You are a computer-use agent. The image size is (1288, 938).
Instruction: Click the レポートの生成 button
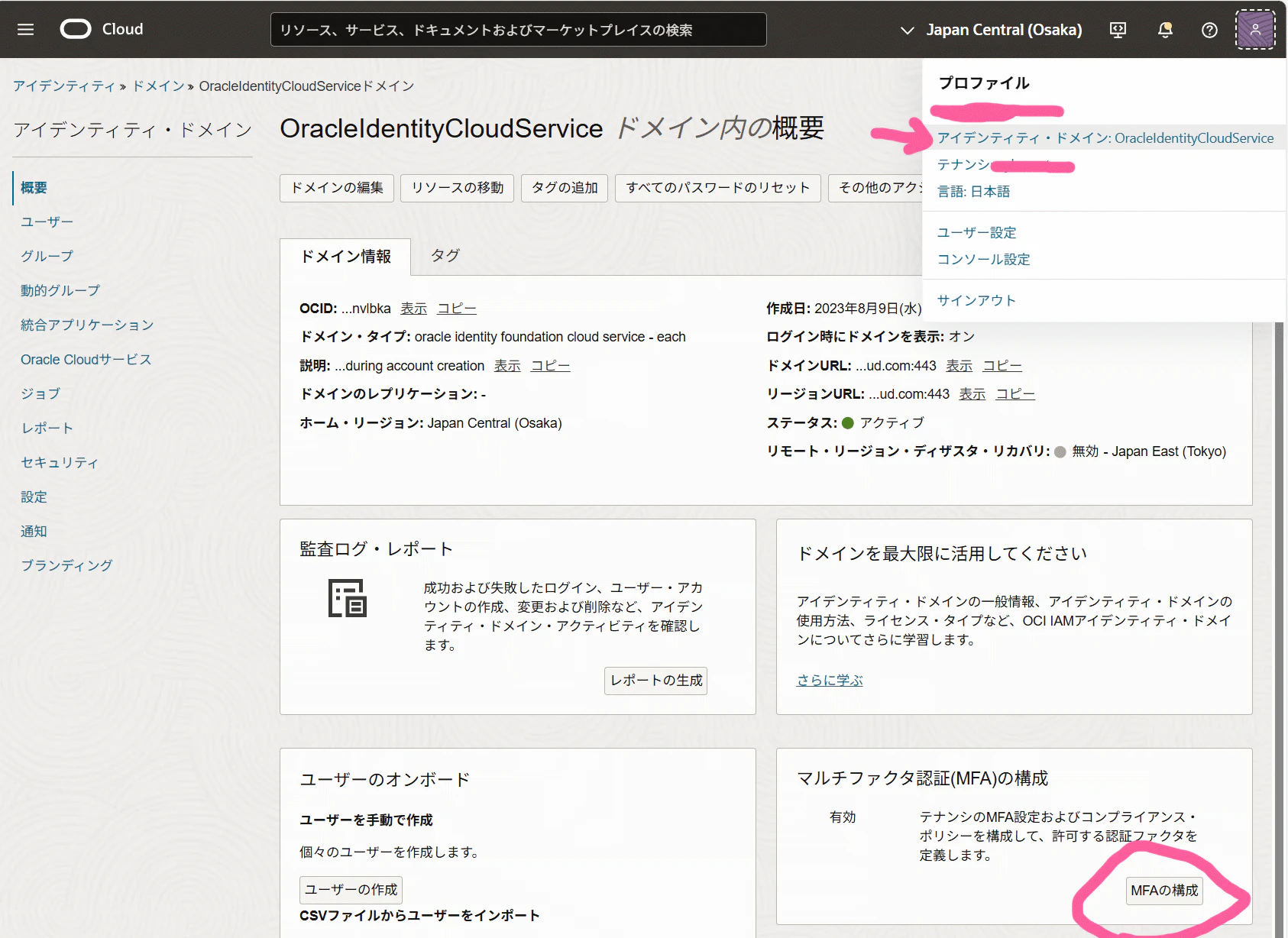pyautogui.click(x=655, y=681)
